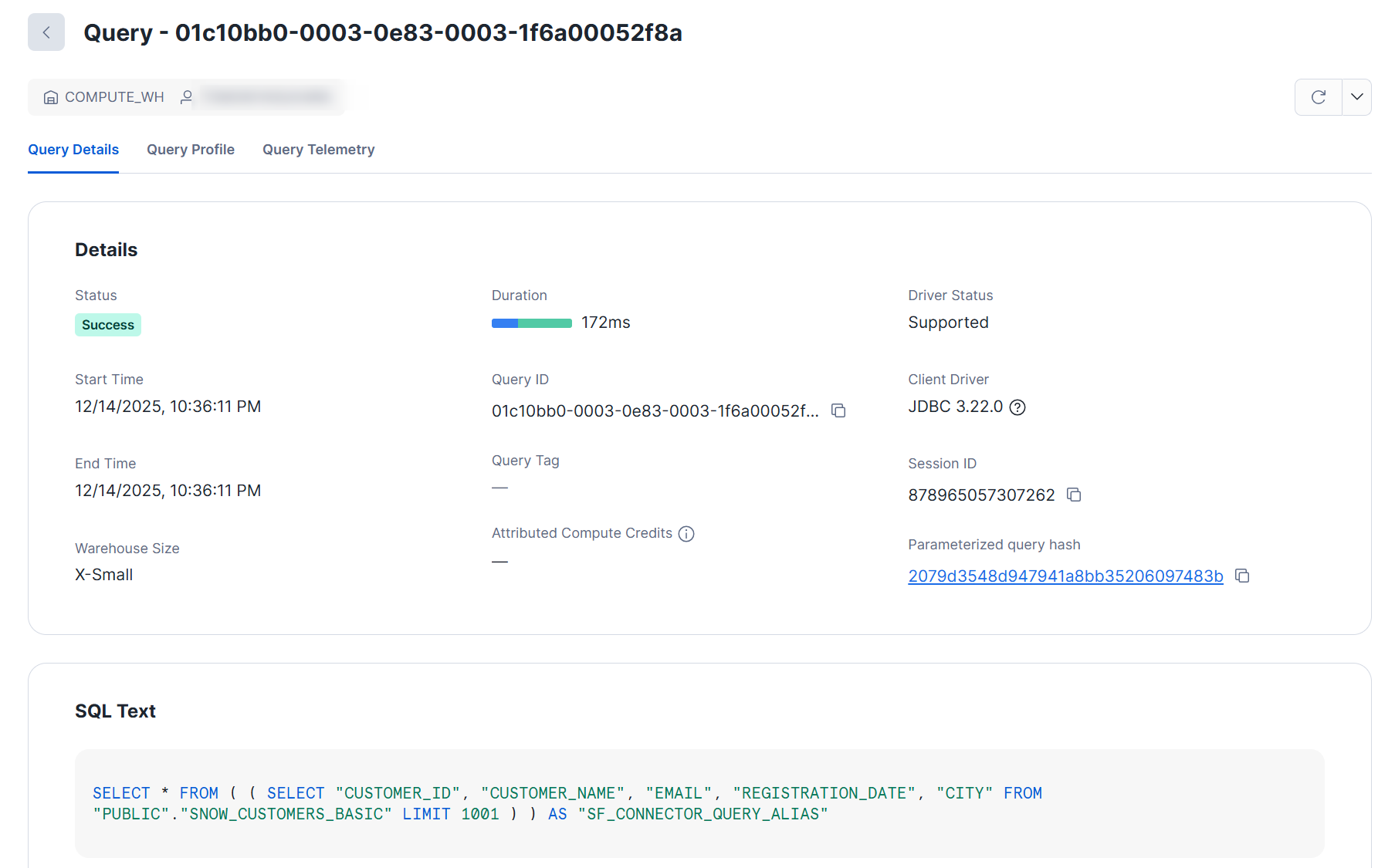The image size is (1378, 868).
Task: Click the COMPUTE_WH warehouse icon
Action: click(51, 97)
